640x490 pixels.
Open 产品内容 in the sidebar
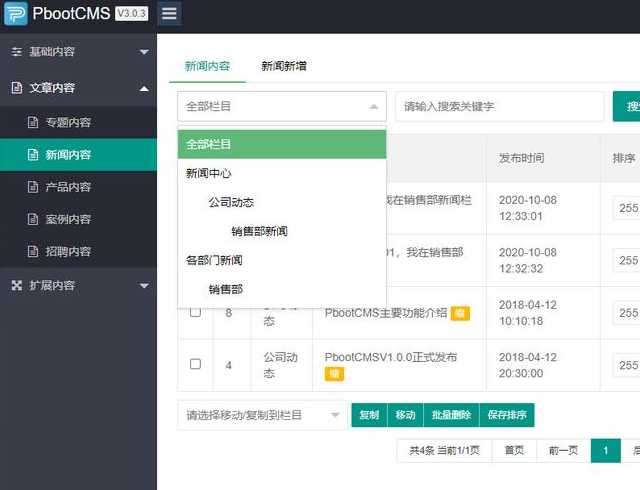pyautogui.click(x=78, y=187)
